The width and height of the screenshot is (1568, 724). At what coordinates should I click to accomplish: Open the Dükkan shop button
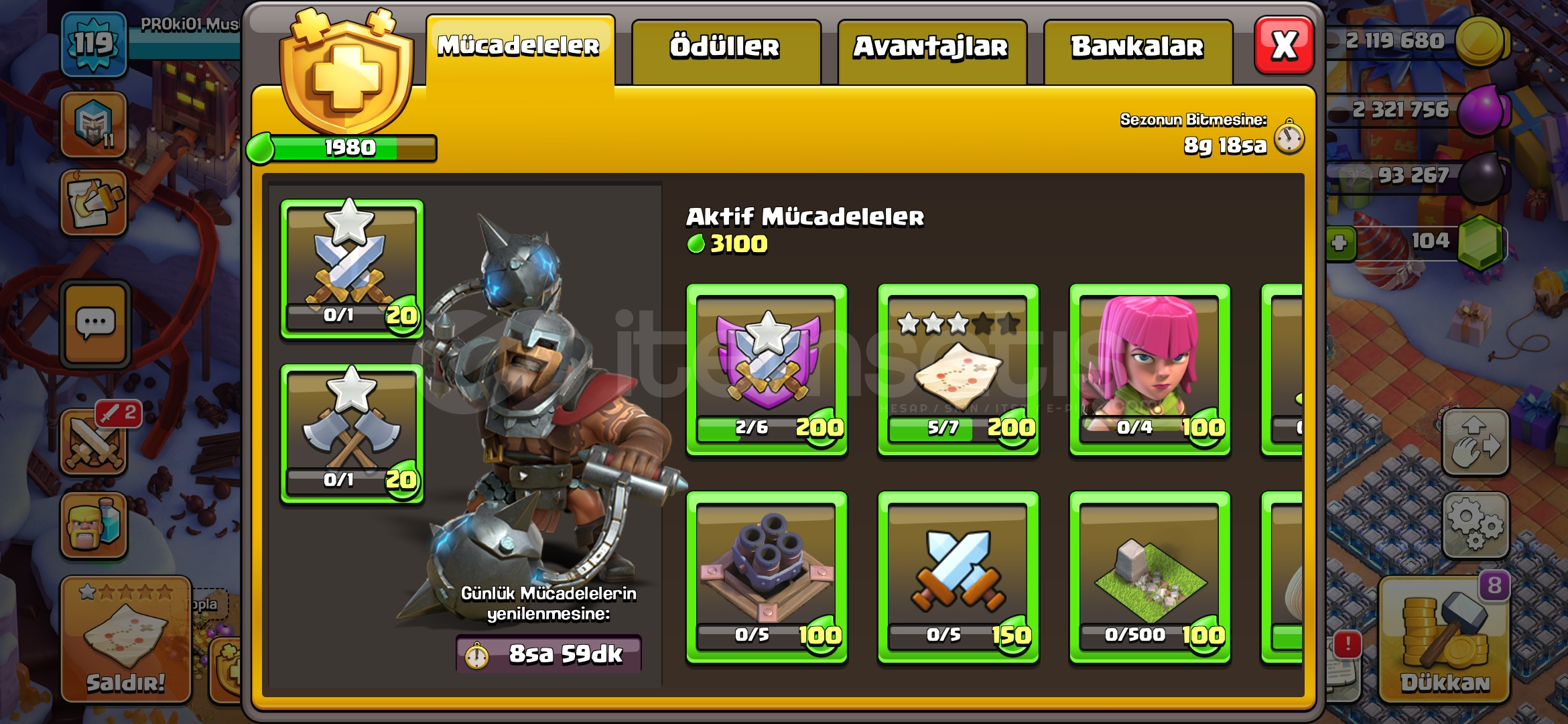[1444, 639]
